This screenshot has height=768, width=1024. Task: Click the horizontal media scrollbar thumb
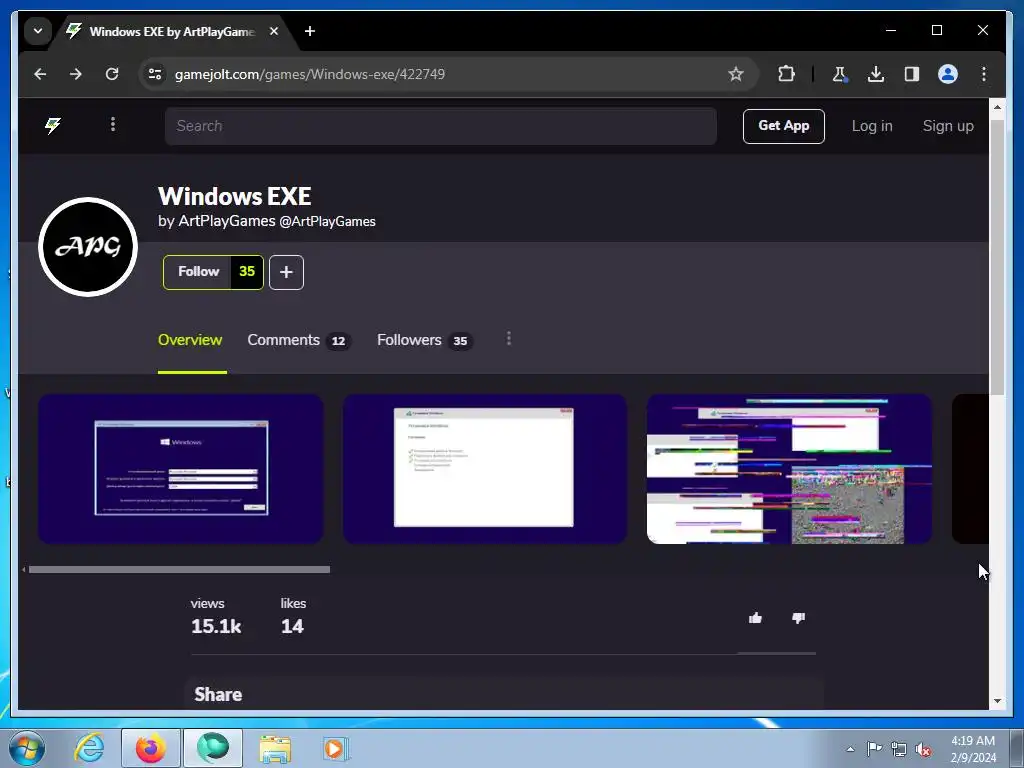(180, 569)
